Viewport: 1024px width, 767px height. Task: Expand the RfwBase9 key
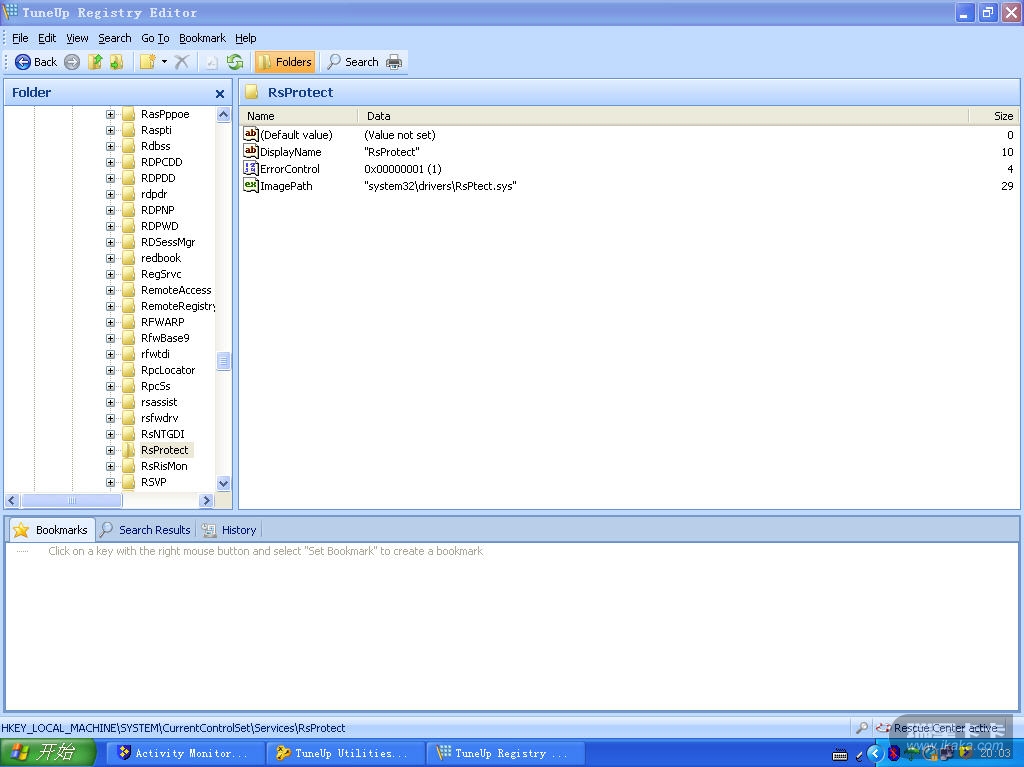pos(110,338)
